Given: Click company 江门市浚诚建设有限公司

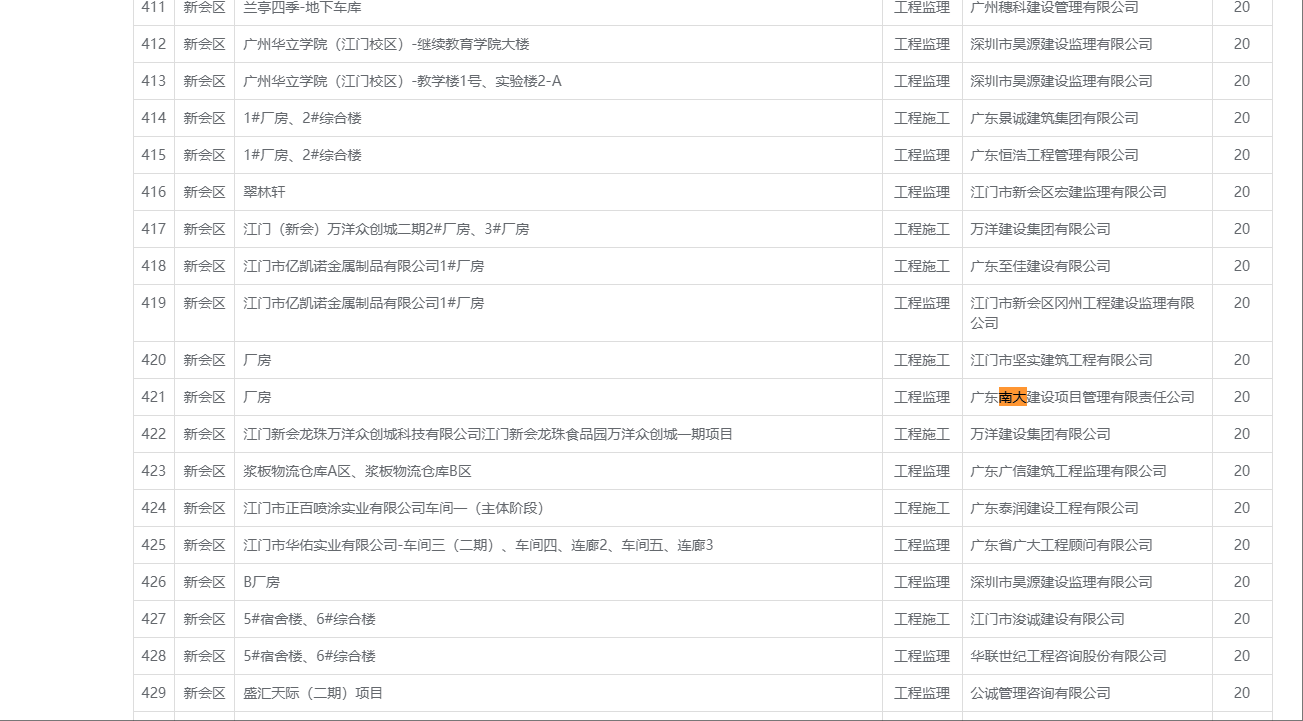Looking at the screenshot, I should click(1047, 619).
